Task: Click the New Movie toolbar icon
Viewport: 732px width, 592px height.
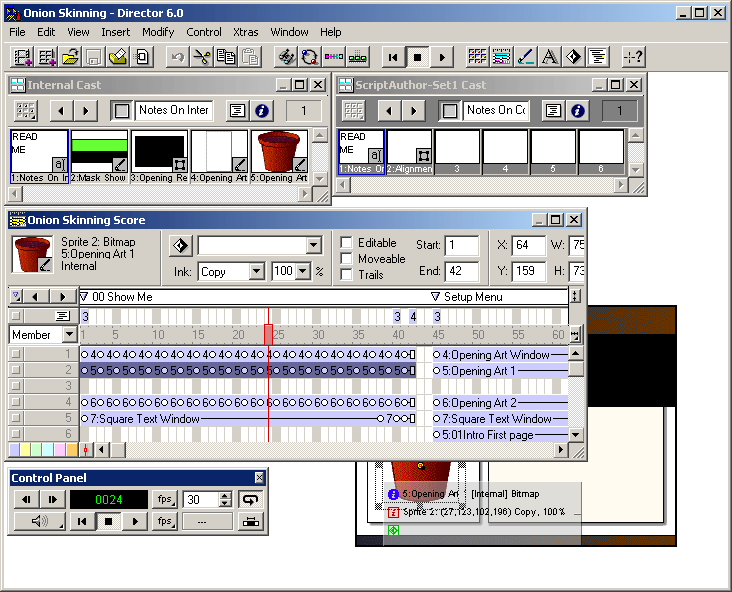Action: 22,57
